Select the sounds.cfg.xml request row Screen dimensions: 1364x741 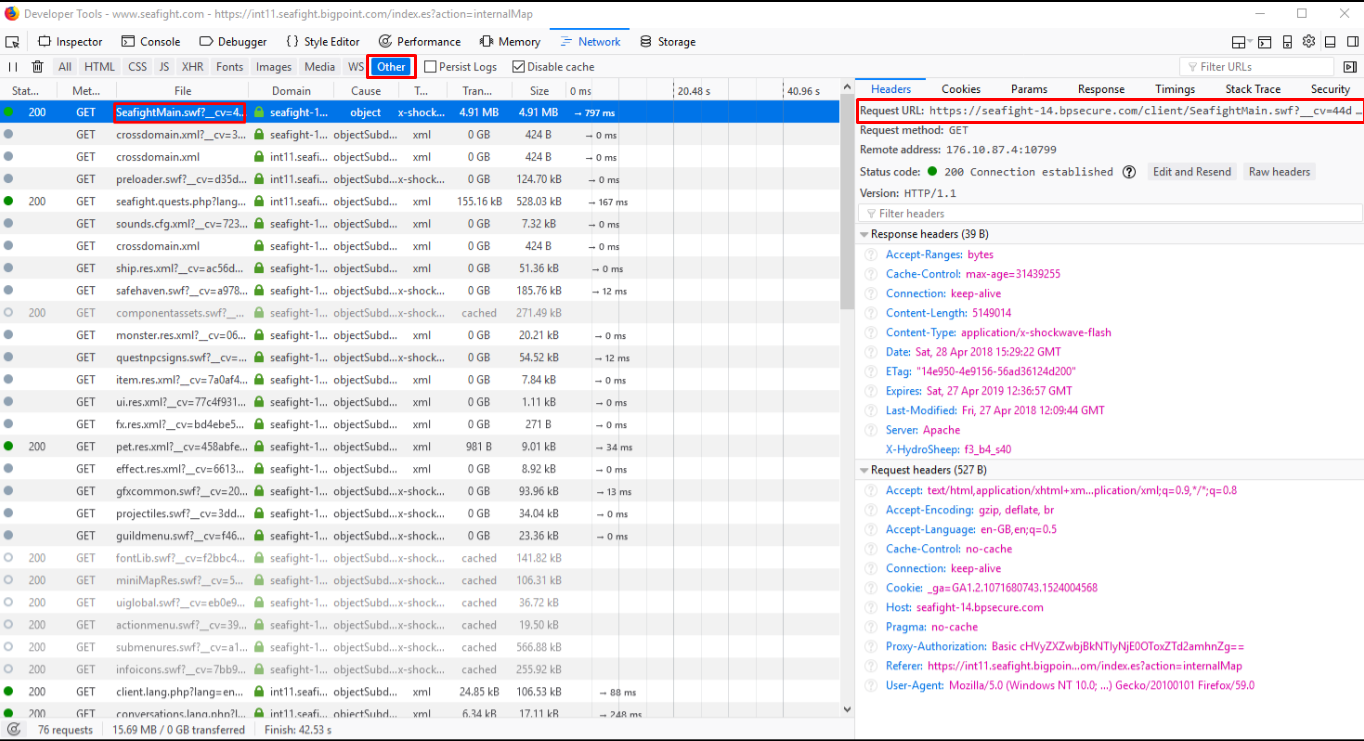point(420,224)
